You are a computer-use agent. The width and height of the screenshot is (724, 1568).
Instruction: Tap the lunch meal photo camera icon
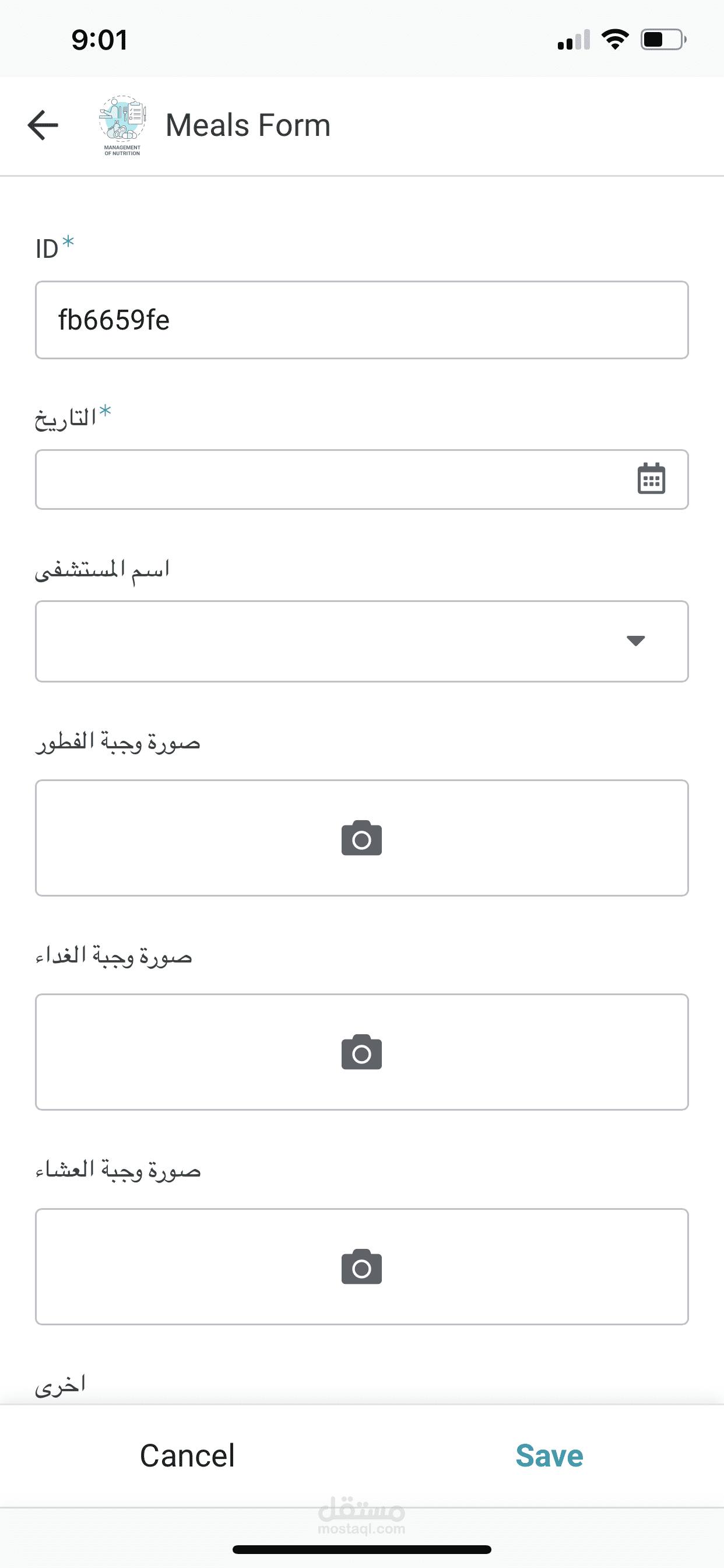tap(361, 1052)
